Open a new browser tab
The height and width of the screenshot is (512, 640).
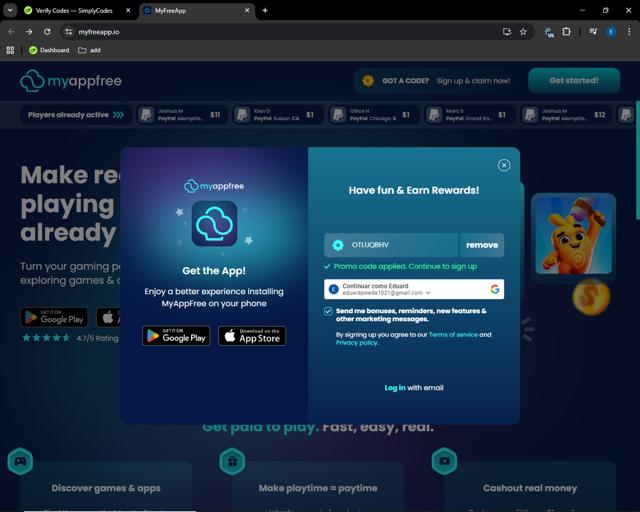(265, 11)
